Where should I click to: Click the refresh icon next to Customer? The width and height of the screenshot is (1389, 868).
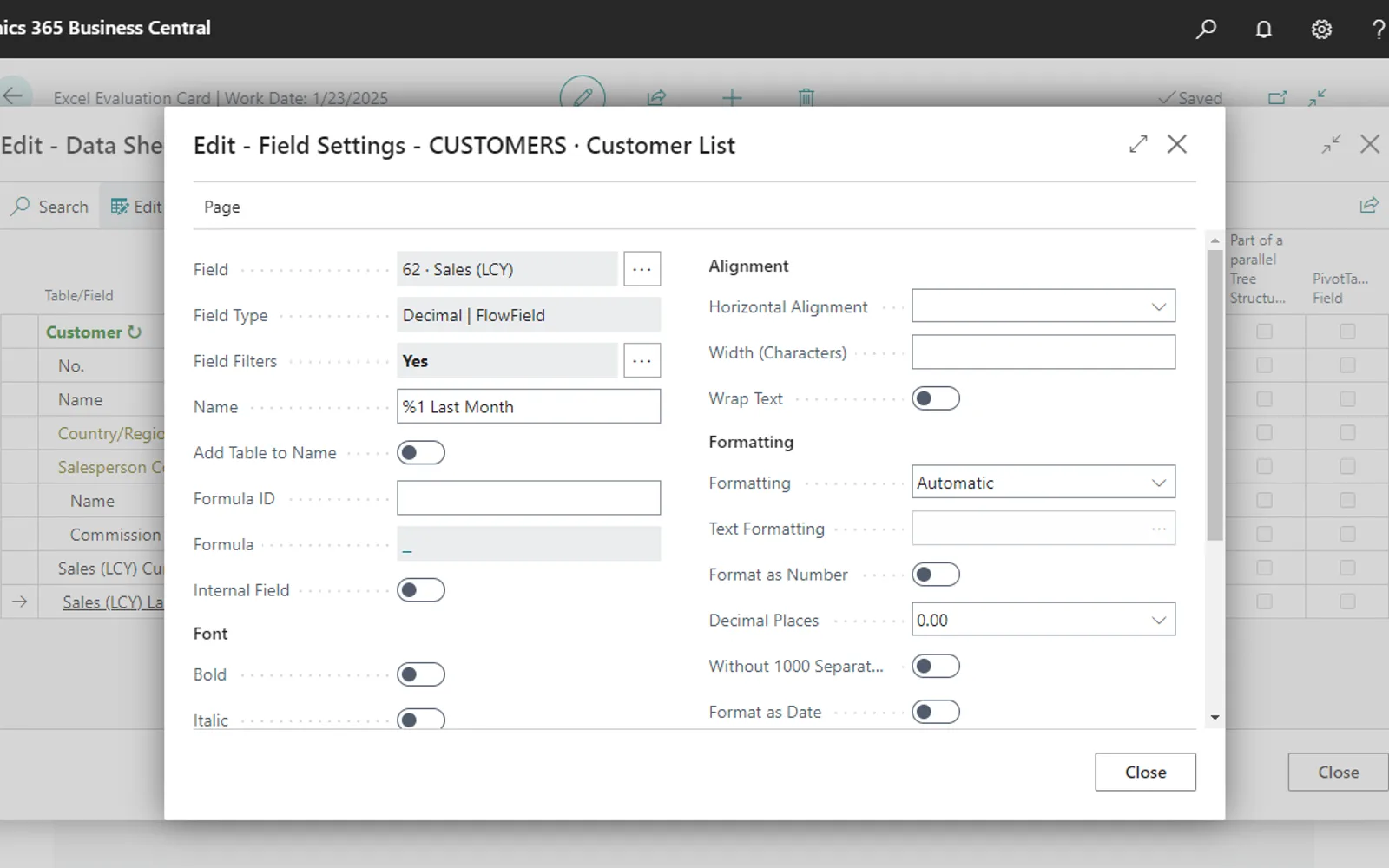135,332
